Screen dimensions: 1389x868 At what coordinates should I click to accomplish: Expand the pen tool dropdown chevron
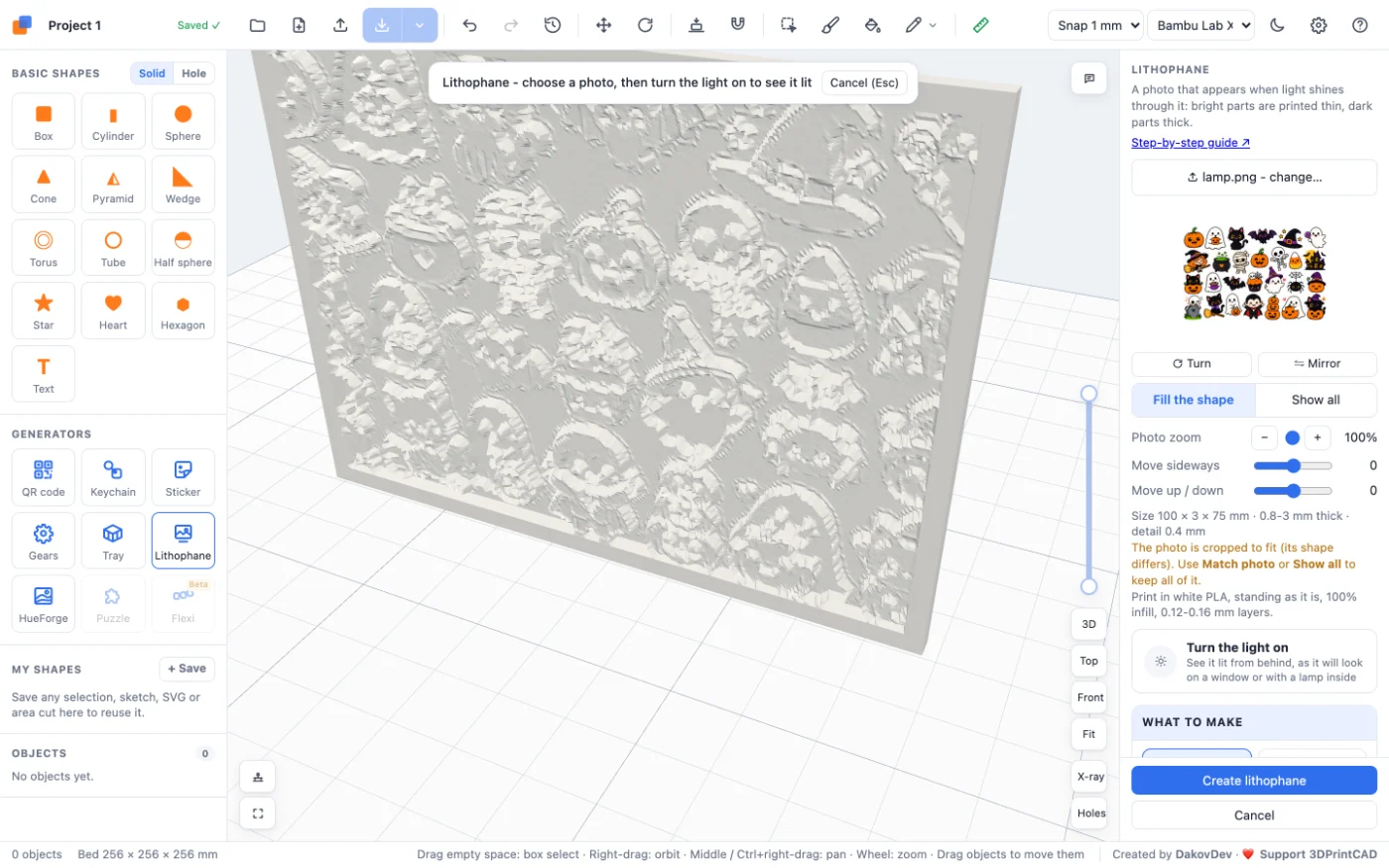pos(933,25)
